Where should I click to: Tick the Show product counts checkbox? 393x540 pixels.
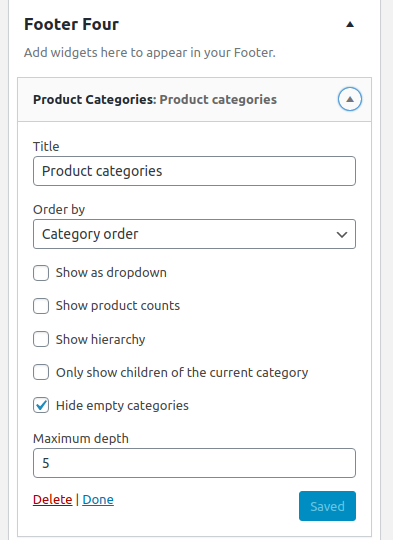(x=41, y=306)
